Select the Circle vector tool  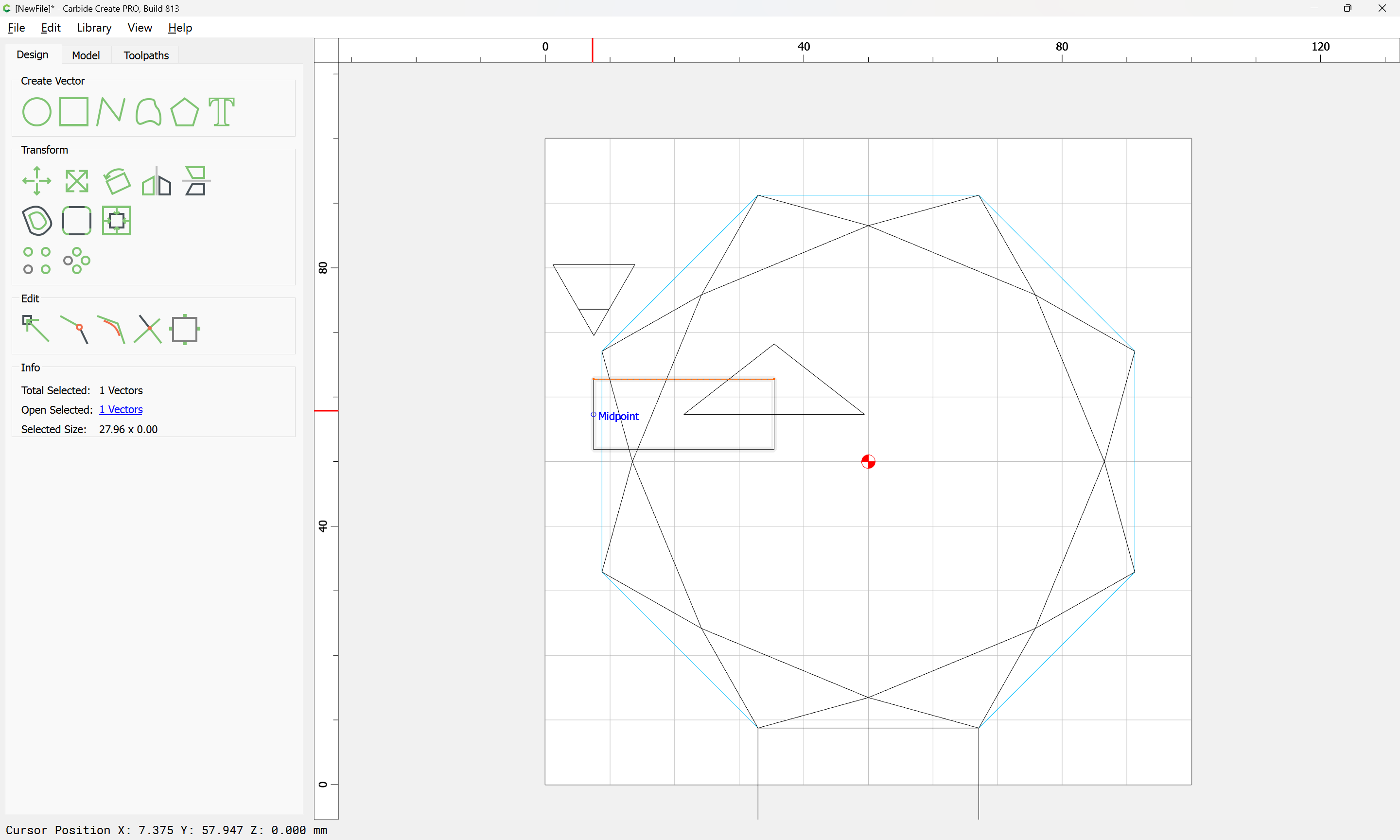(x=37, y=111)
